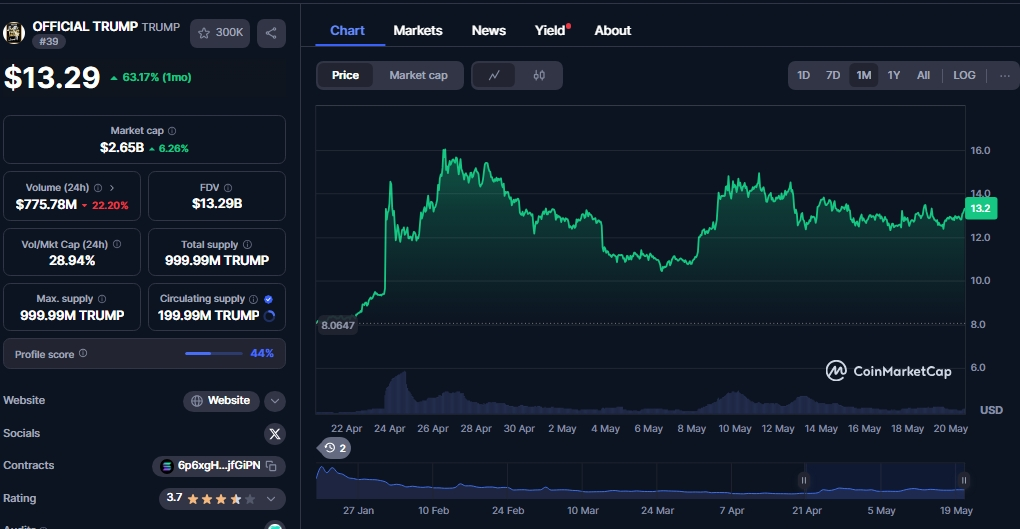
Task: Select the Price chart toggle
Action: (345, 75)
